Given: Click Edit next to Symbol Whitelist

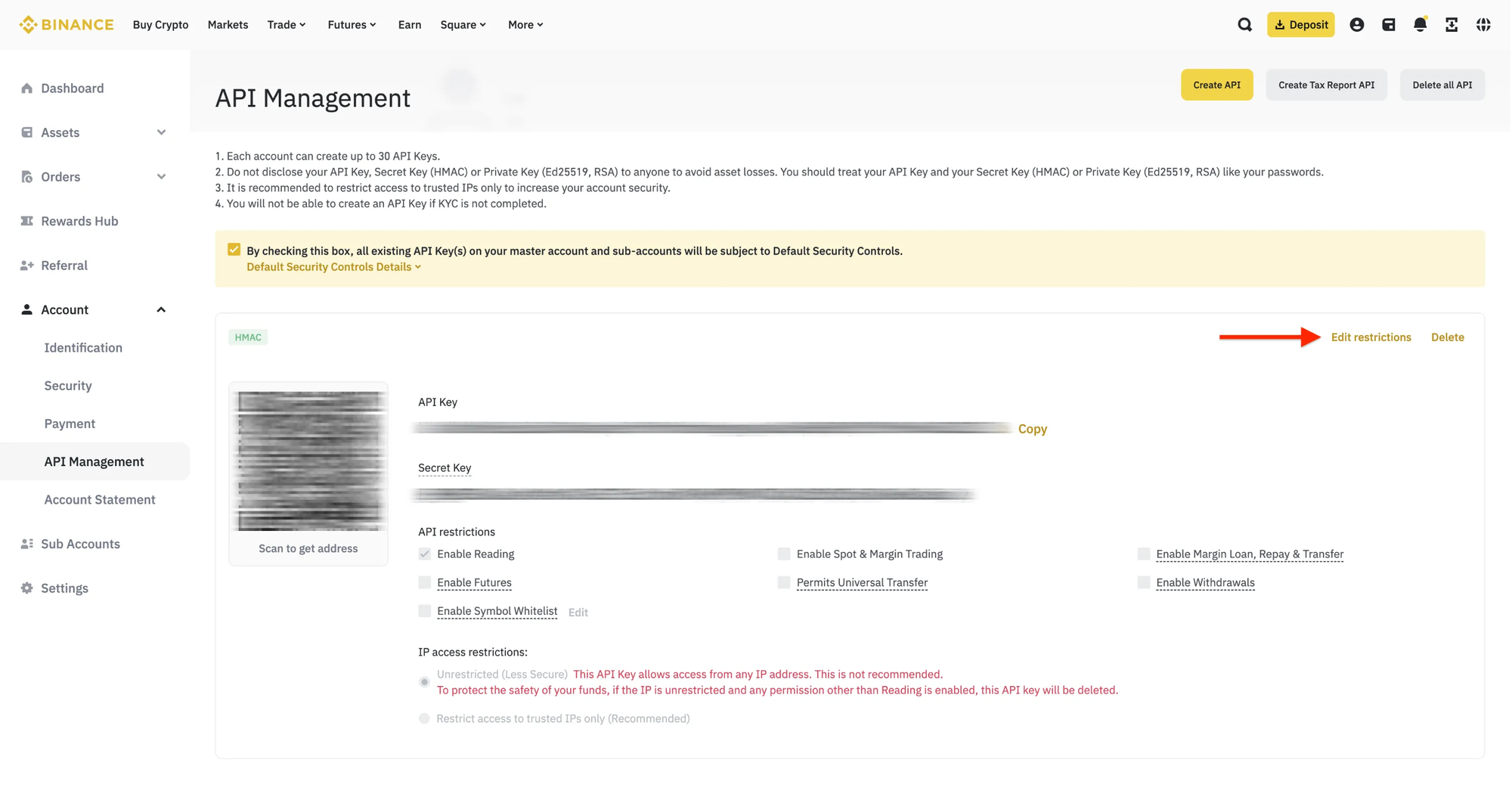Looking at the screenshot, I should coord(578,613).
